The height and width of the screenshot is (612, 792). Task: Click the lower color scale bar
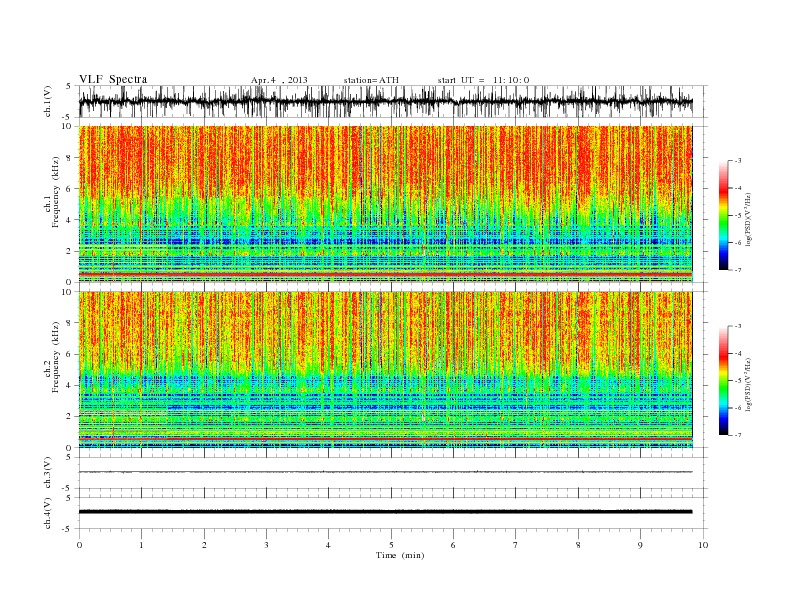point(724,380)
